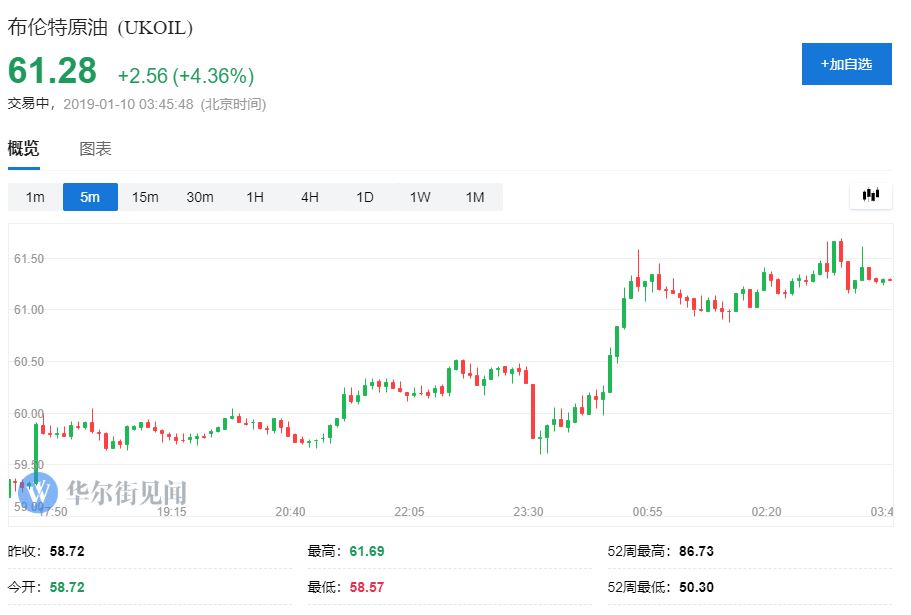Add Brent crude to watchlist (+加自选)
Screen dimensions: 911x615
846,64
